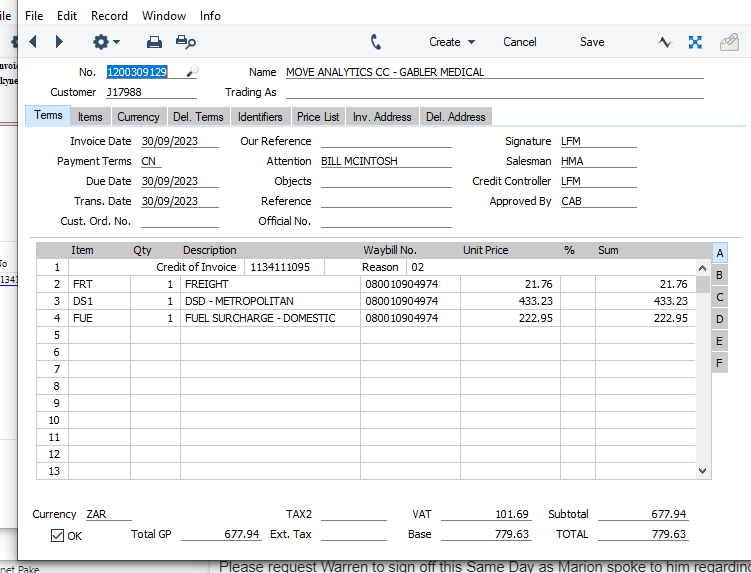This screenshot has width=751, height=573.
Task: Click unit price 433.23 in row 3
Action: pos(511,301)
